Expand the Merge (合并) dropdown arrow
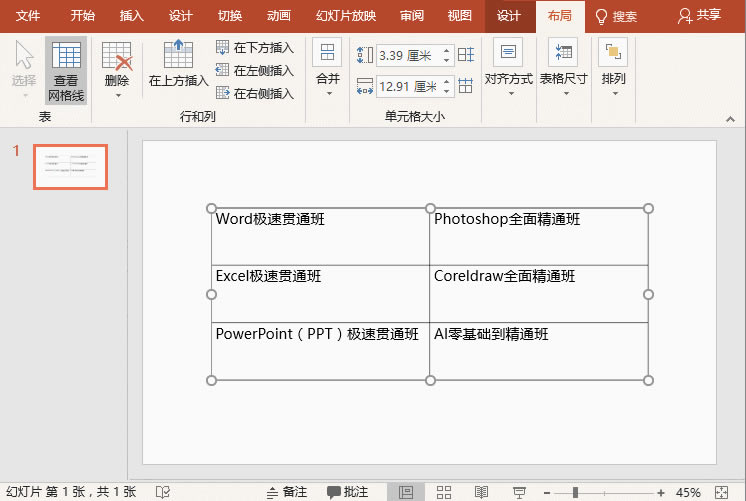 tap(329, 94)
